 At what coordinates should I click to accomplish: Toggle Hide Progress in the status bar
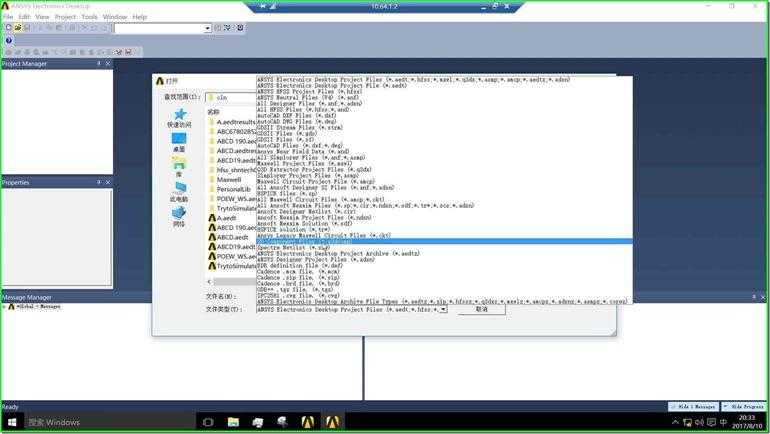tap(744, 407)
